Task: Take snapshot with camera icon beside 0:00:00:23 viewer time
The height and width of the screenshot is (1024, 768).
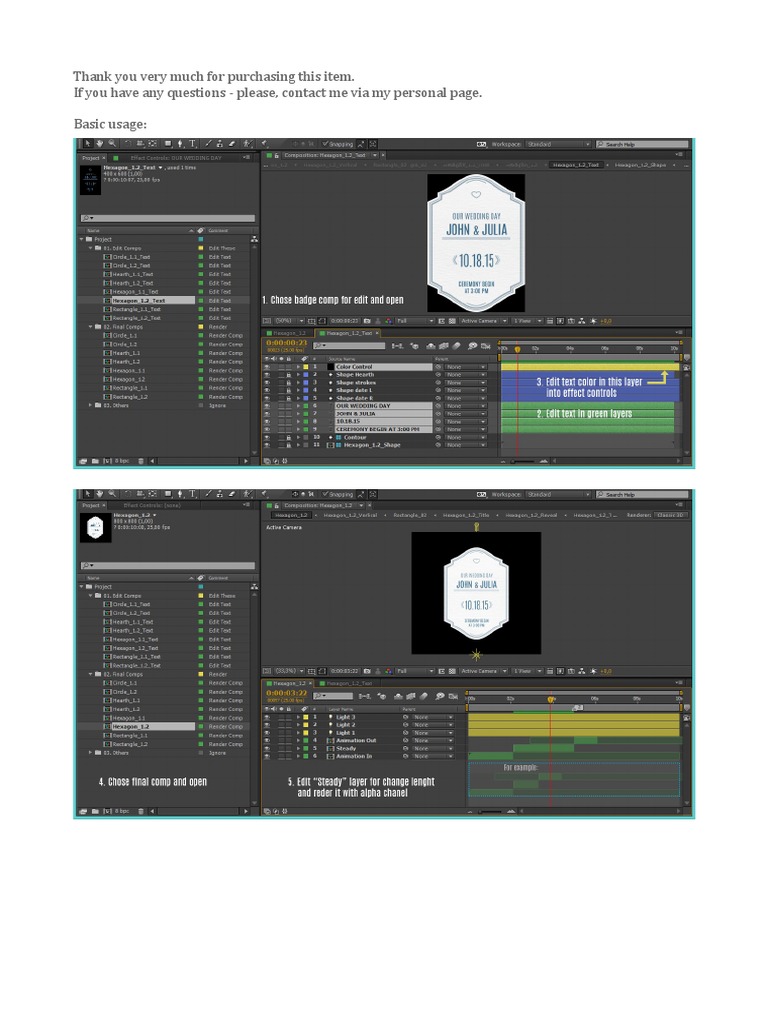Action: (x=367, y=321)
